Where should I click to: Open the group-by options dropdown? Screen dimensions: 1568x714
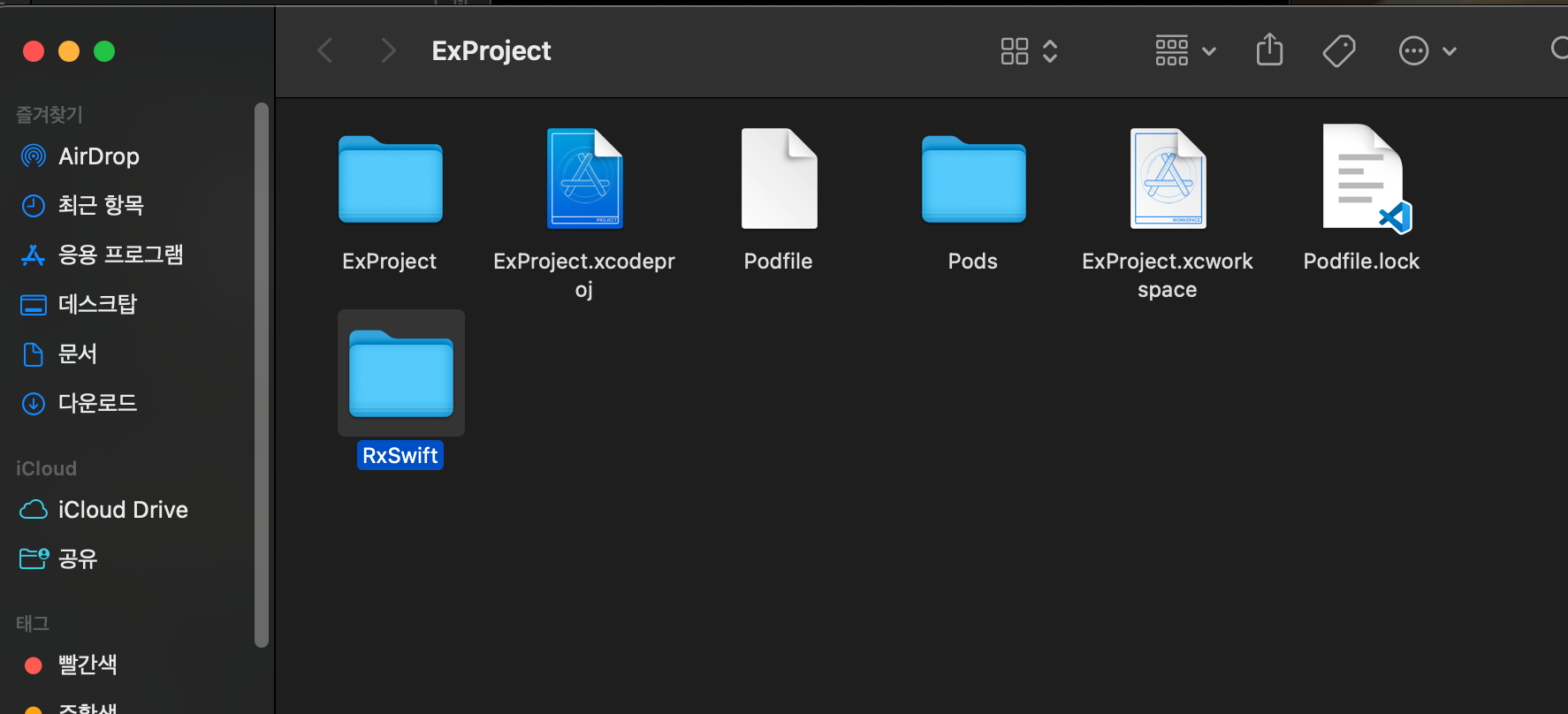point(1186,50)
